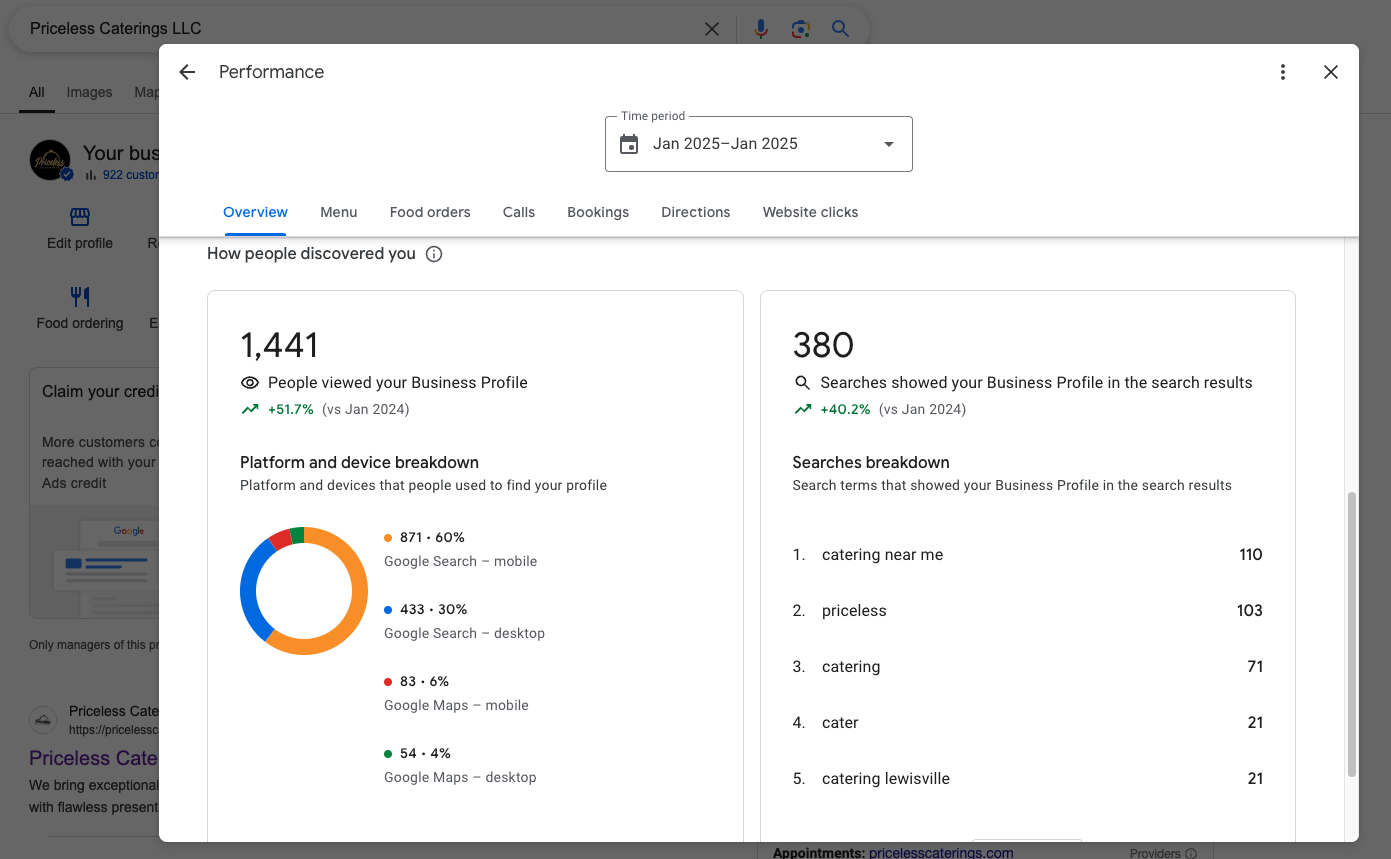Click the Edit profile storefront icon
Viewport: 1391px width, 859px height.
[x=80, y=217]
